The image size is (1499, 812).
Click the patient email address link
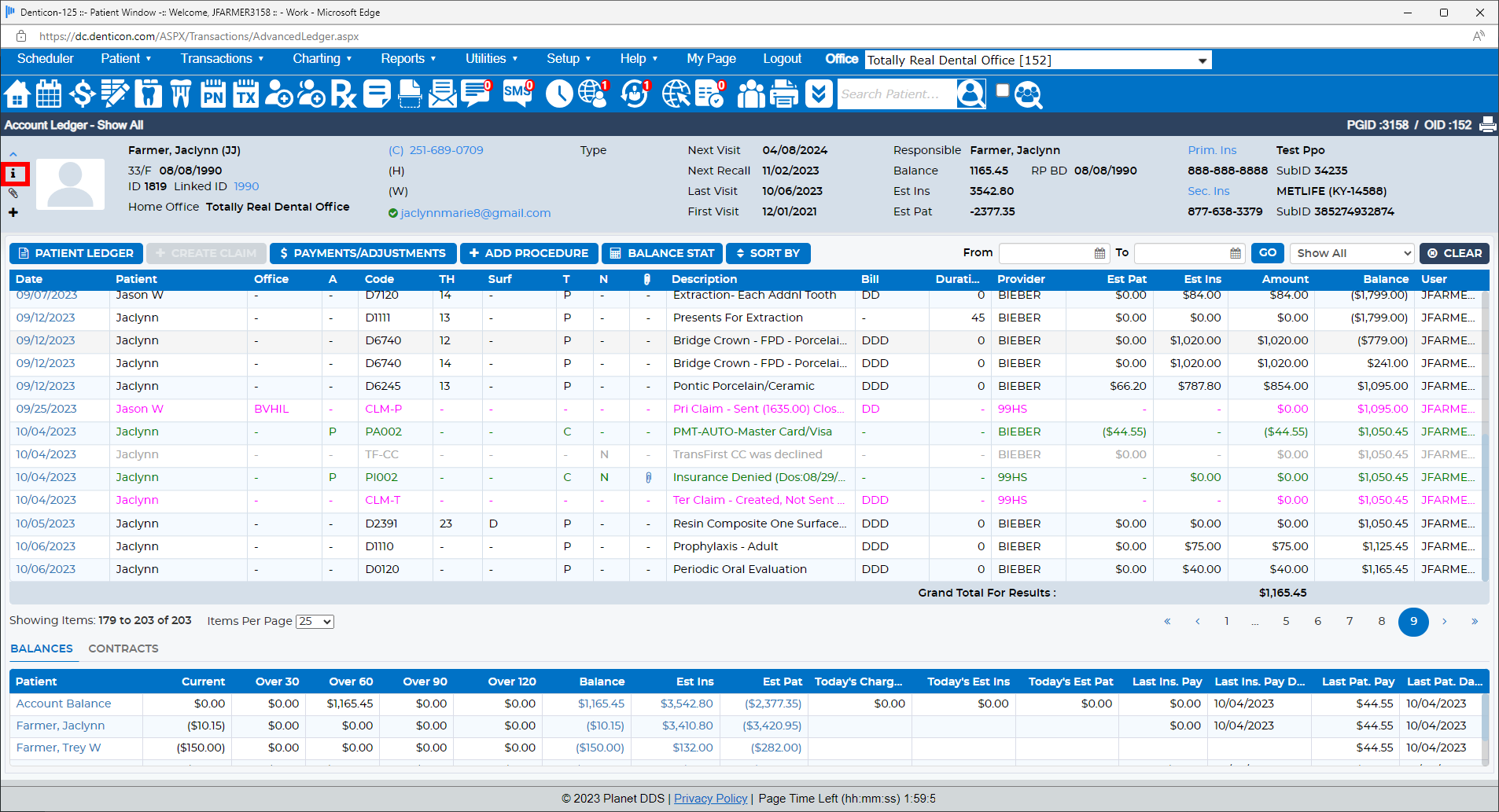pyautogui.click(x=475, y=213)
